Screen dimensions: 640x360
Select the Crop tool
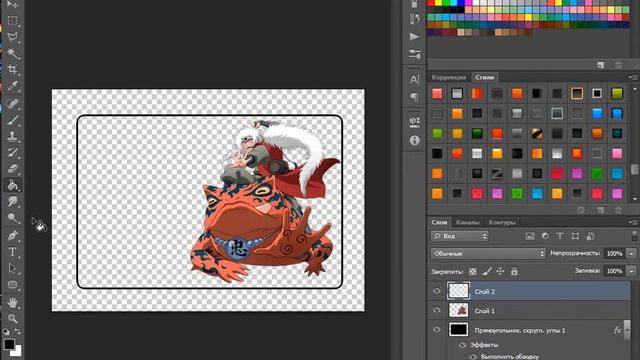pyautogui.click(x=12, y=69)
